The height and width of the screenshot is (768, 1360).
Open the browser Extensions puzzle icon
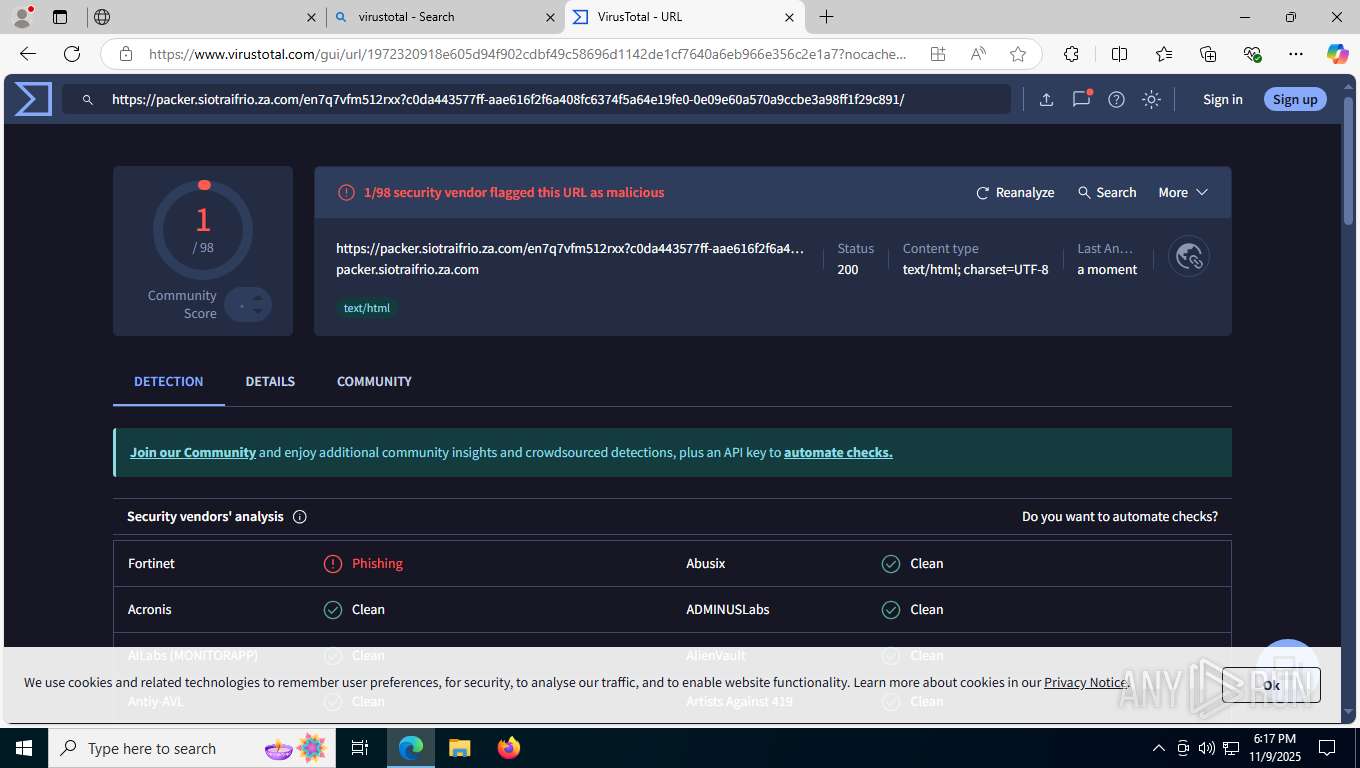coord(1071,54)
